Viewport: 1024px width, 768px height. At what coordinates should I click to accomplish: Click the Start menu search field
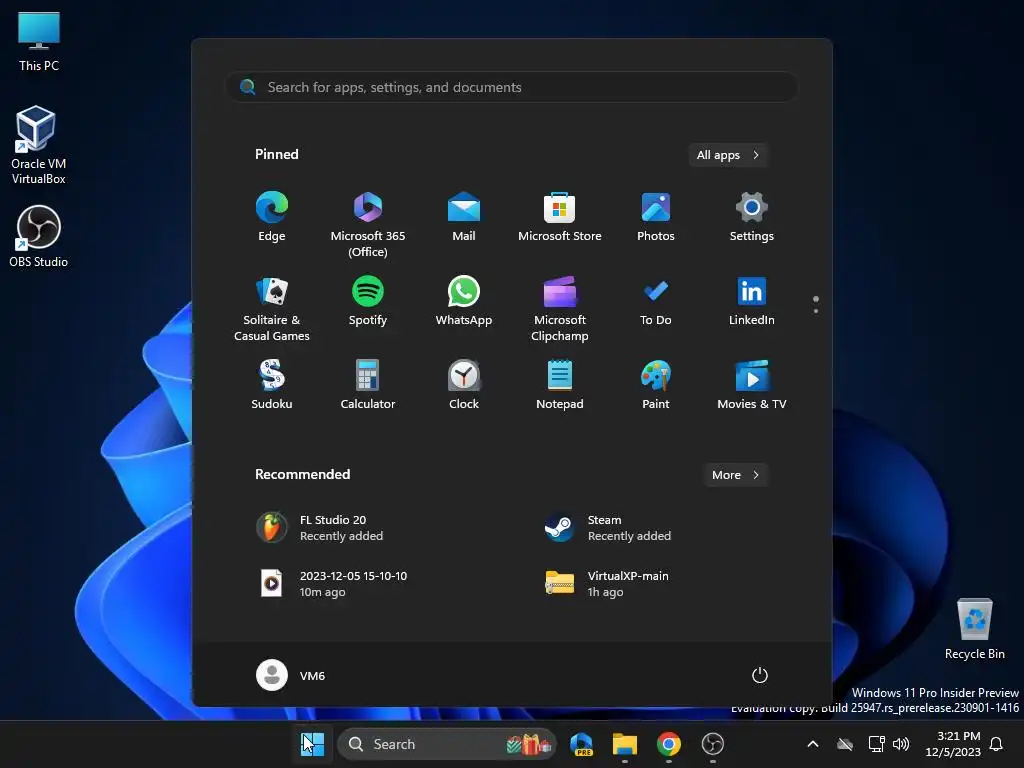click(x=512, y=87)
